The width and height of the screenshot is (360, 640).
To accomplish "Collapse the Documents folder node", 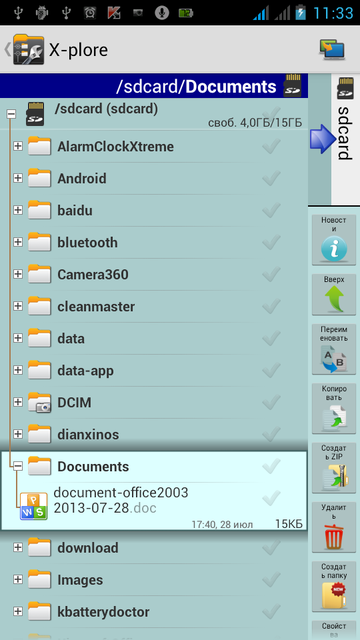I will pyautogui.click(x=18, y=466).
